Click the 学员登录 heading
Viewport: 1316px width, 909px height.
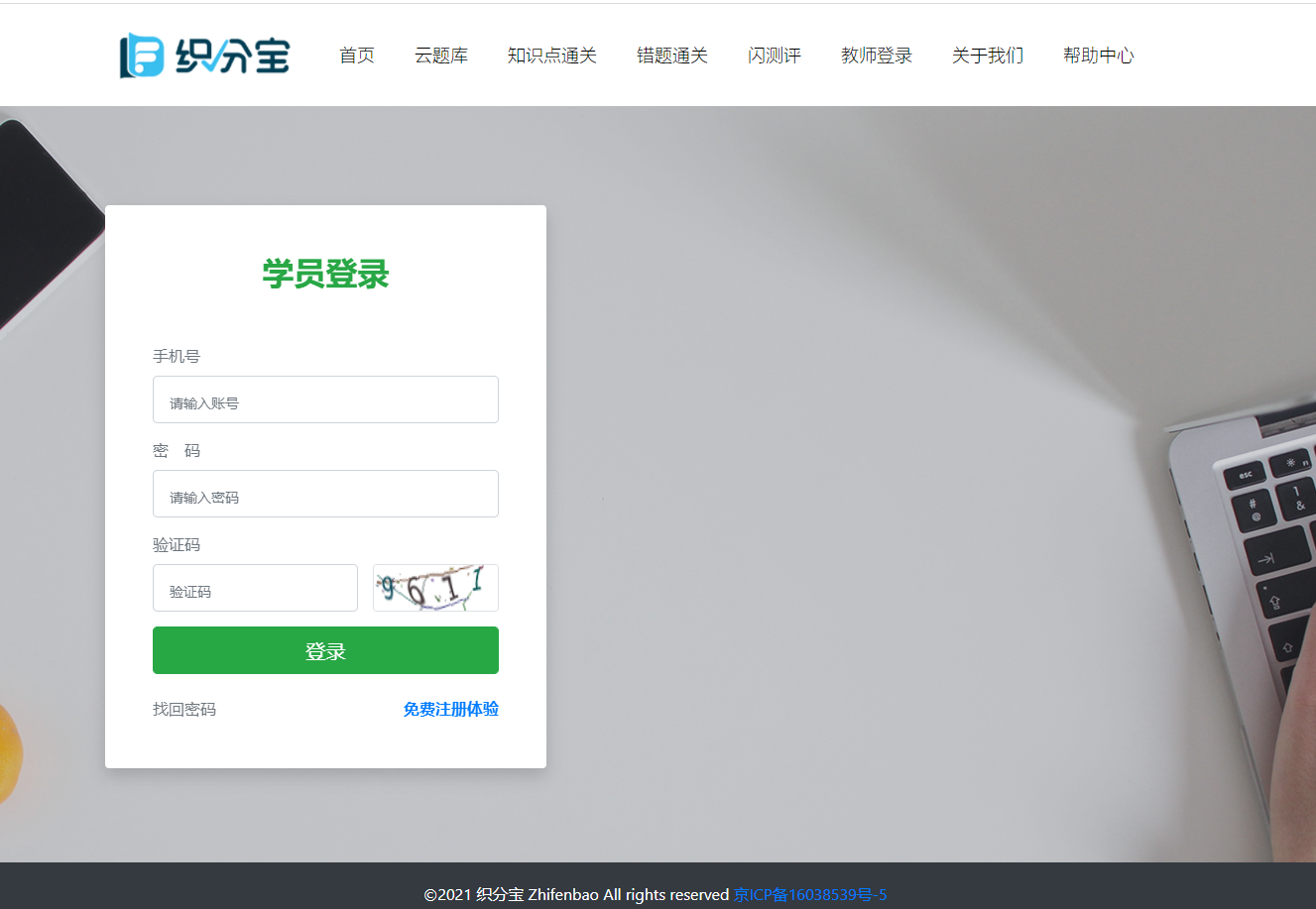[325, 274]
